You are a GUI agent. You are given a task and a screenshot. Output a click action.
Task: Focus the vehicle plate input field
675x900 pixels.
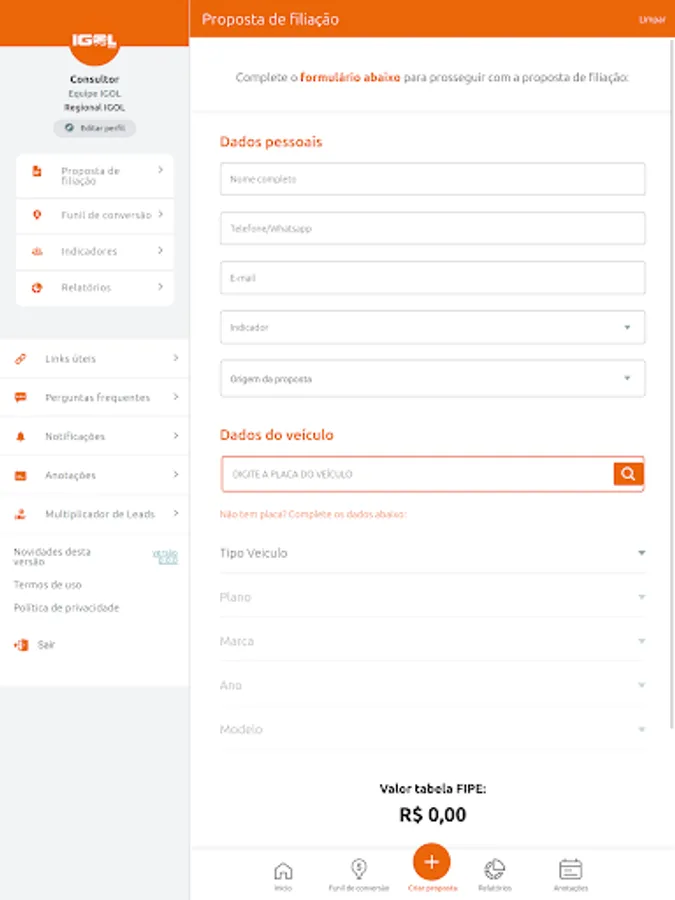[x=416, y=474]
